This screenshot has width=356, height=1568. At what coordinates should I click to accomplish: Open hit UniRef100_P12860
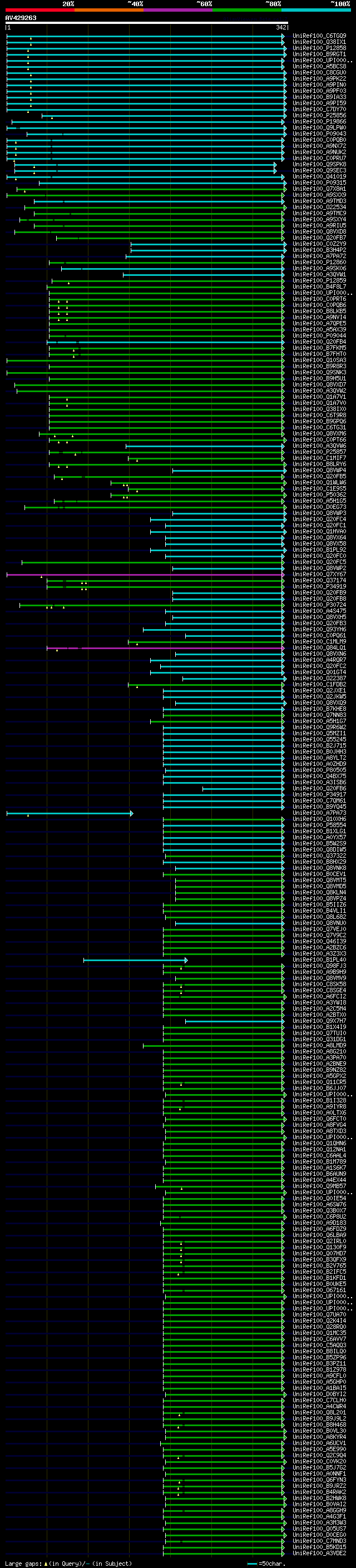point(319,263)
